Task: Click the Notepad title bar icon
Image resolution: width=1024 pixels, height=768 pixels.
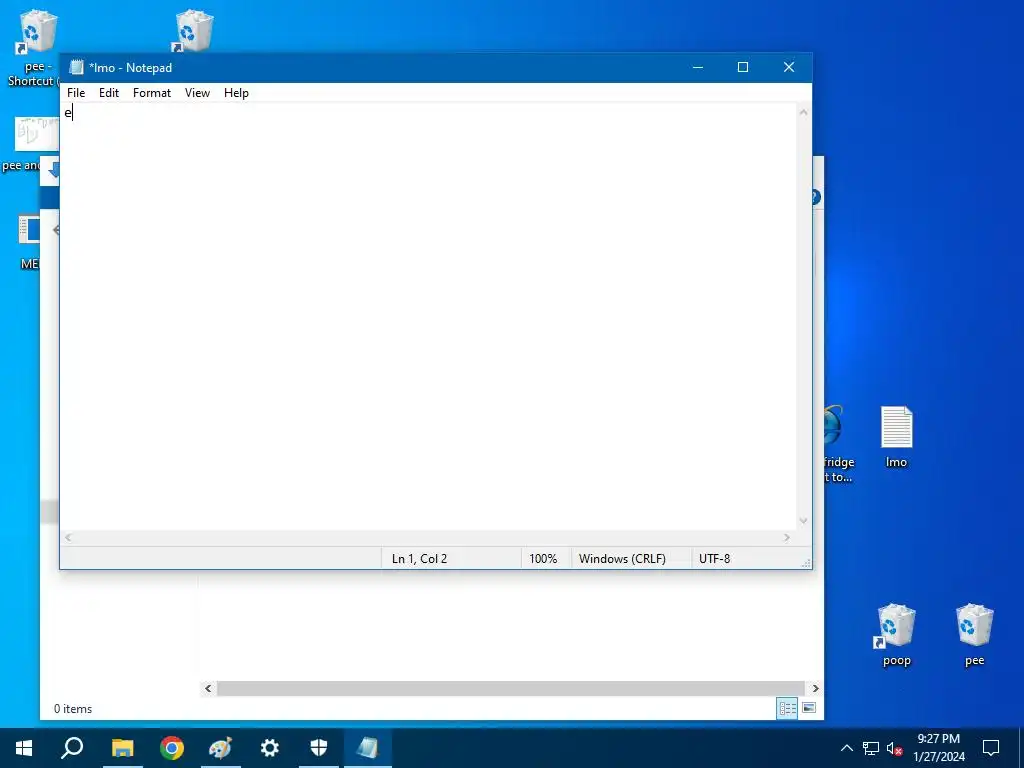Action: (76, 67)
